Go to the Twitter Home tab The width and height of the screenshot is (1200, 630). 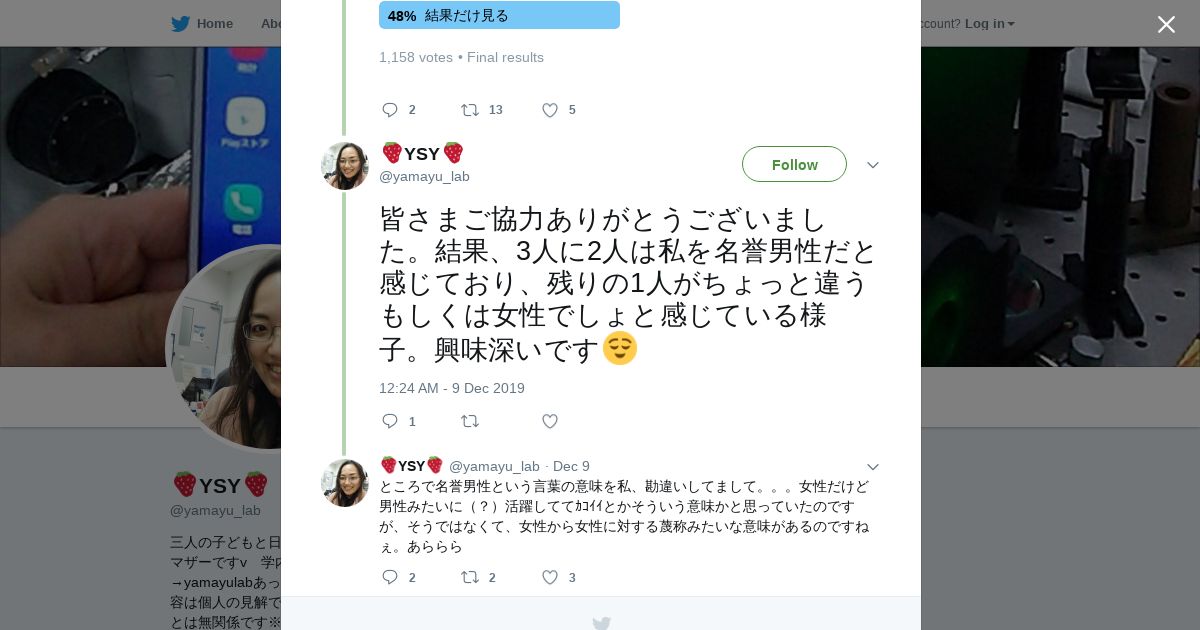(x=203, y=24)
